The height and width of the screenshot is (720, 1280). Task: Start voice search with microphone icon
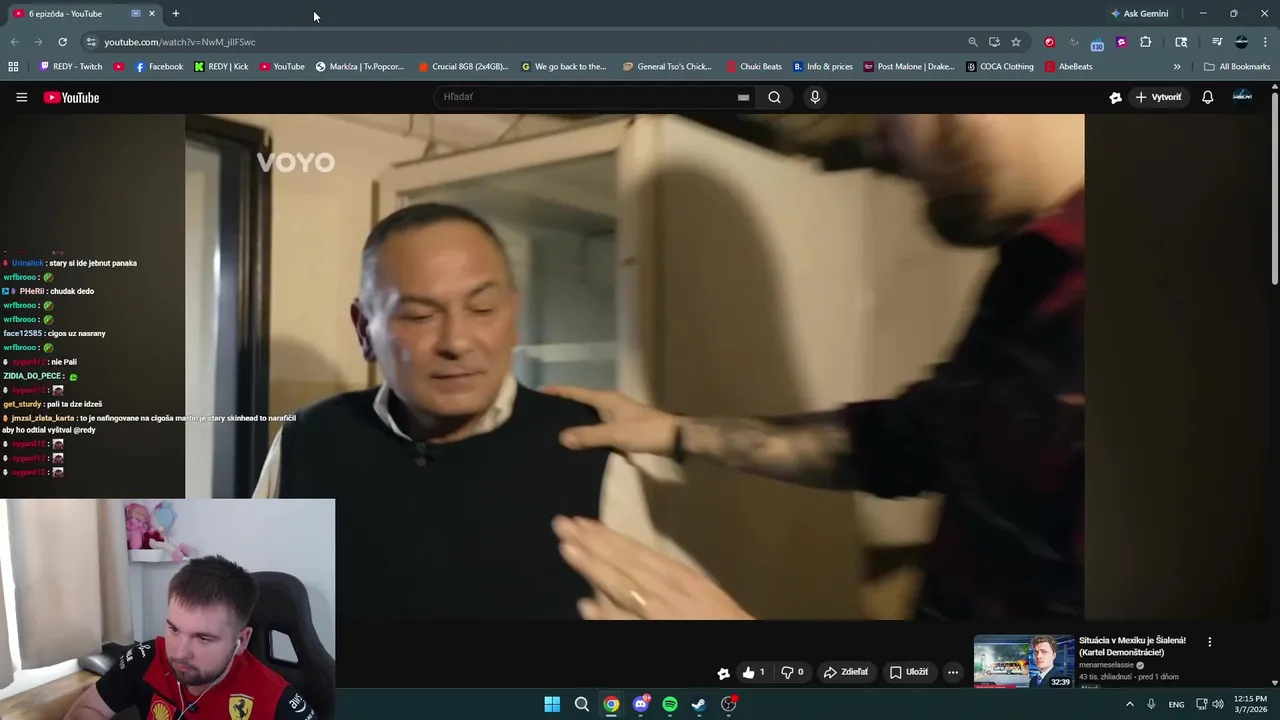(x=815, y=97)
